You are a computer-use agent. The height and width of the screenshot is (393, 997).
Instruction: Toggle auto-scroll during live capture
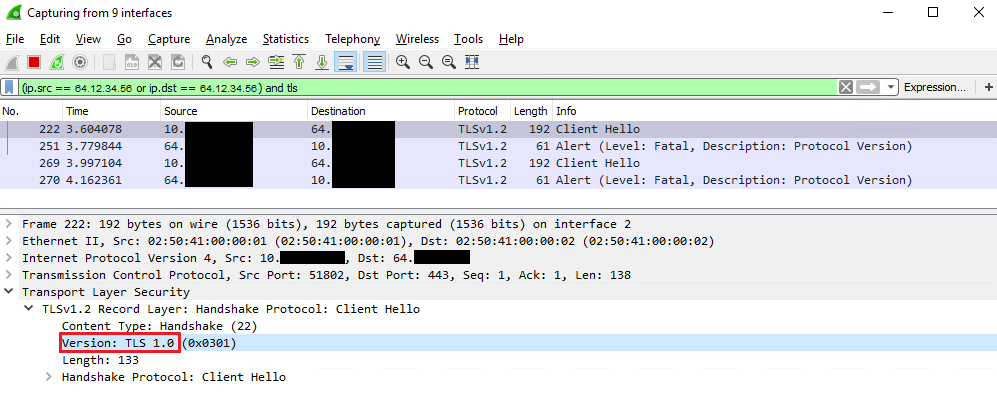coord(346,62)
